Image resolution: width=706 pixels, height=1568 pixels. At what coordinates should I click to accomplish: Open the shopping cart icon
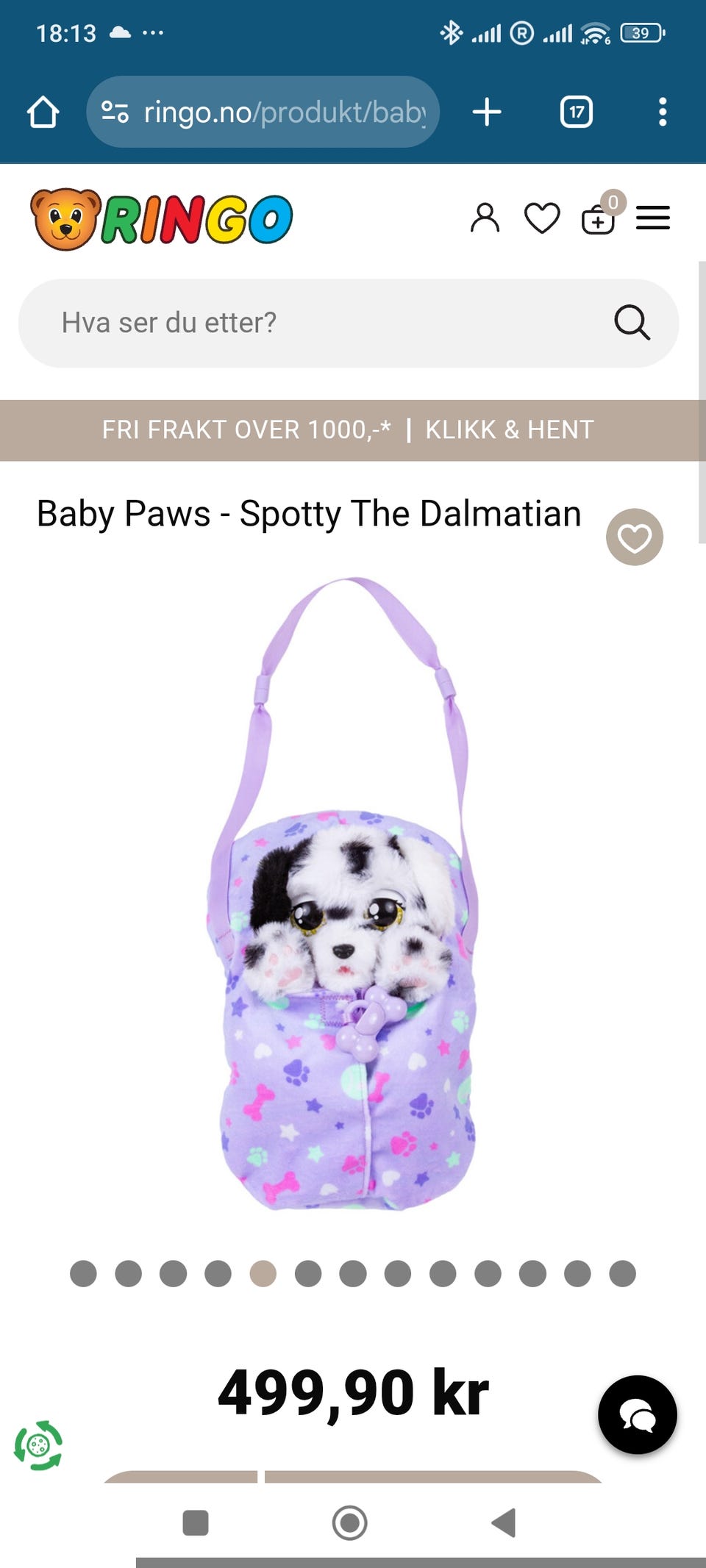point(599,218)
